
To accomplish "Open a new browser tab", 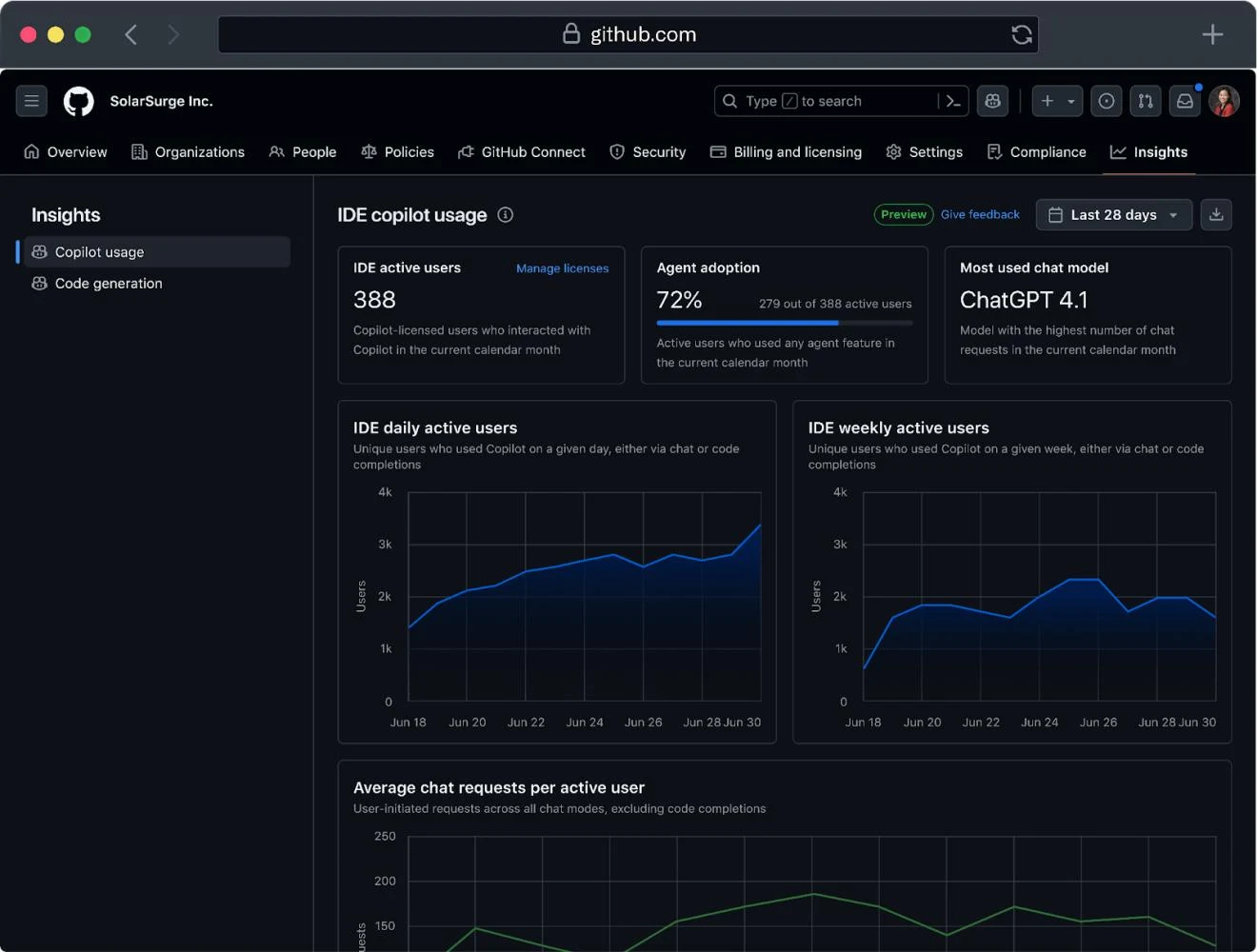I will [x=1212, y=35].
